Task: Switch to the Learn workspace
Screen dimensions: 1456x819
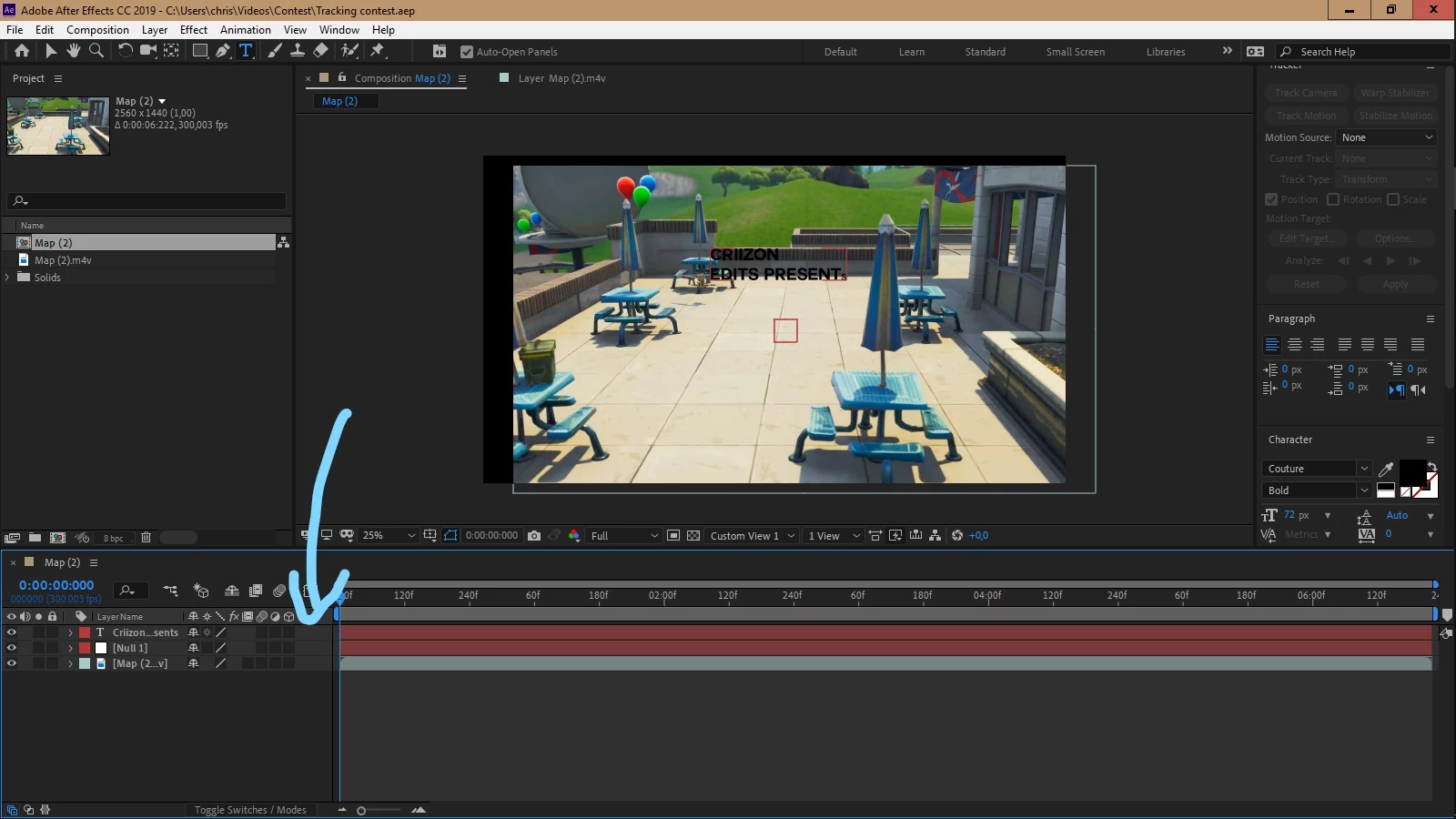Action: 912,52
